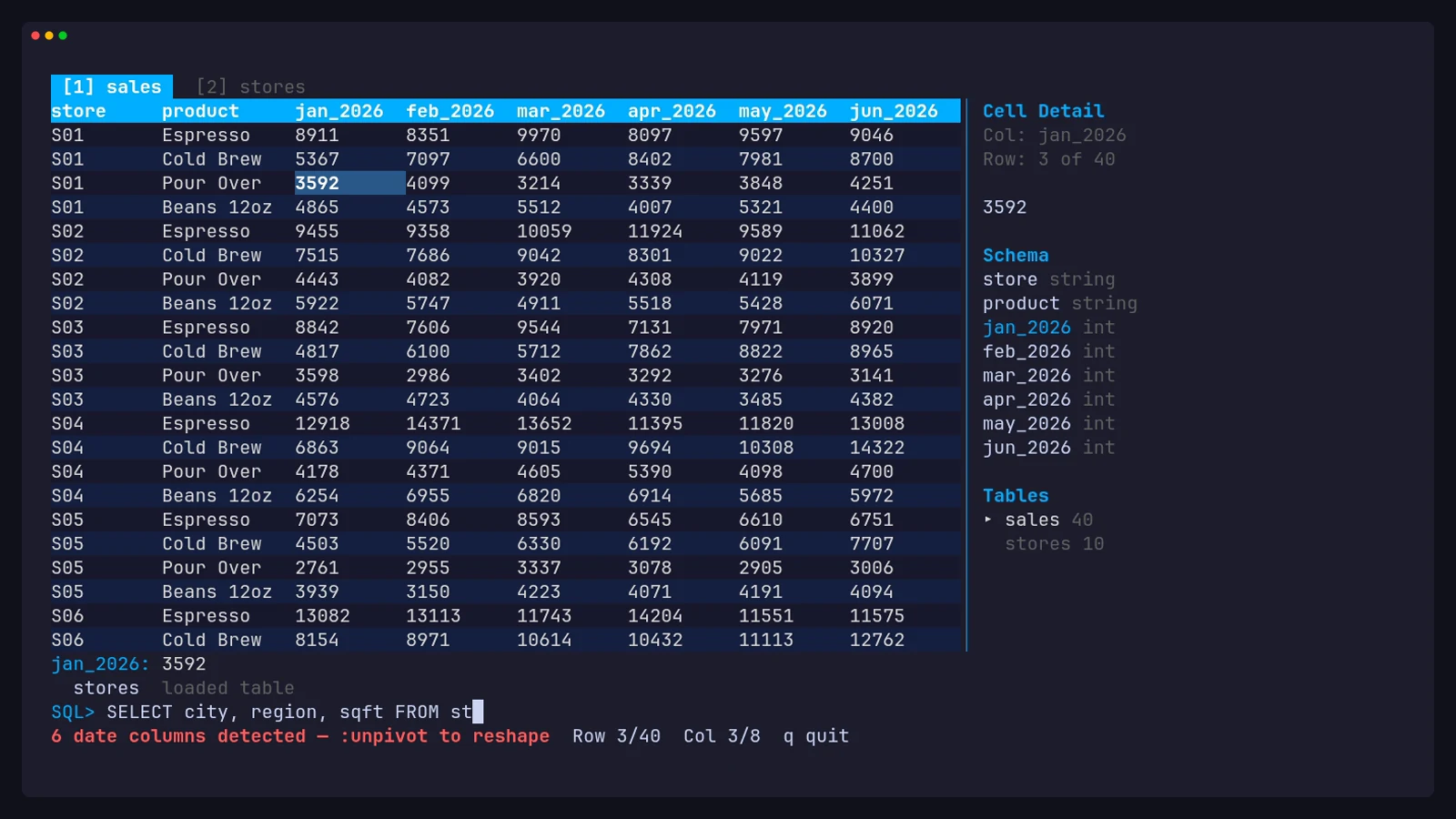The height and width of the screenshot is (819, 1456).
Task: Click the Schema heading
Action: 1016,255
